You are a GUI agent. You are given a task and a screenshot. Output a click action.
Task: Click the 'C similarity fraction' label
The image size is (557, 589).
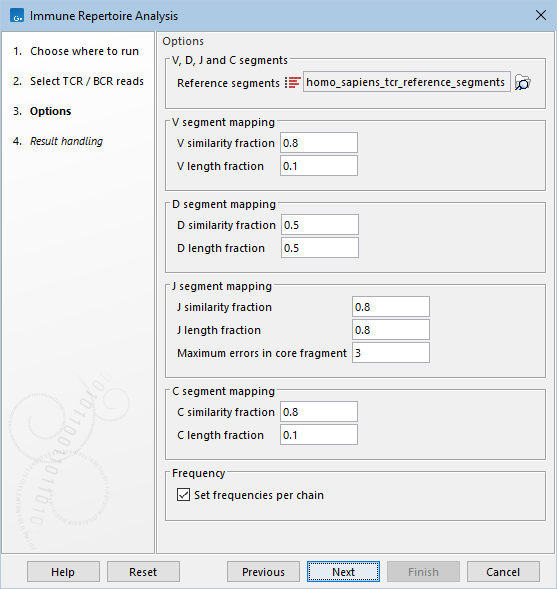tap(226, 412)
